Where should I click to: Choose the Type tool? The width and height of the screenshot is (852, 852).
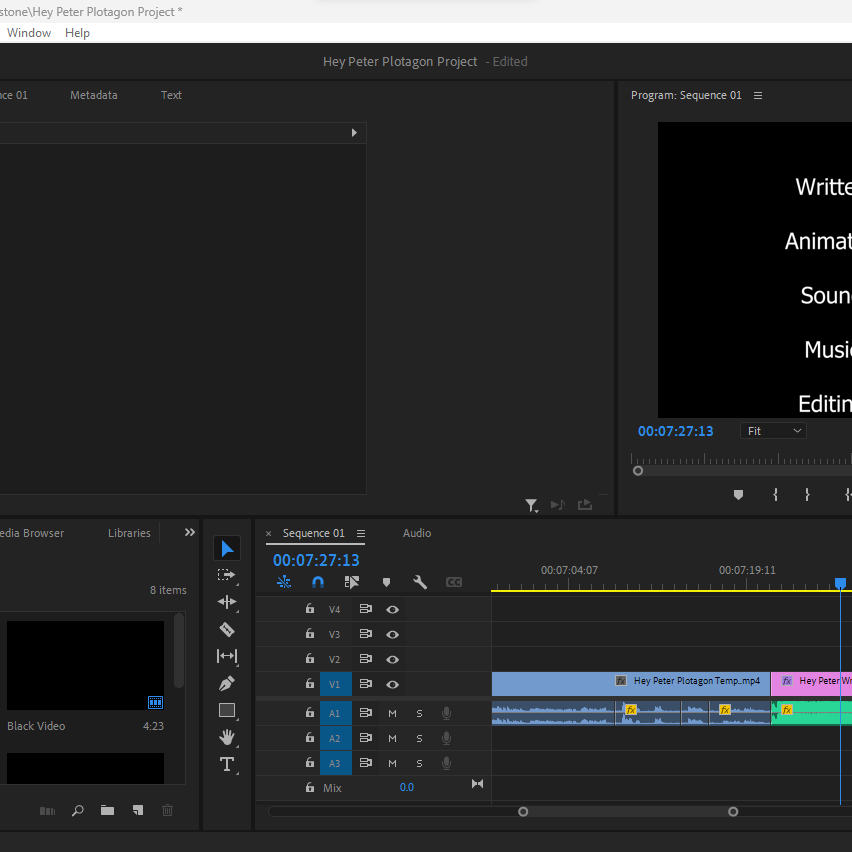point(227,764)
